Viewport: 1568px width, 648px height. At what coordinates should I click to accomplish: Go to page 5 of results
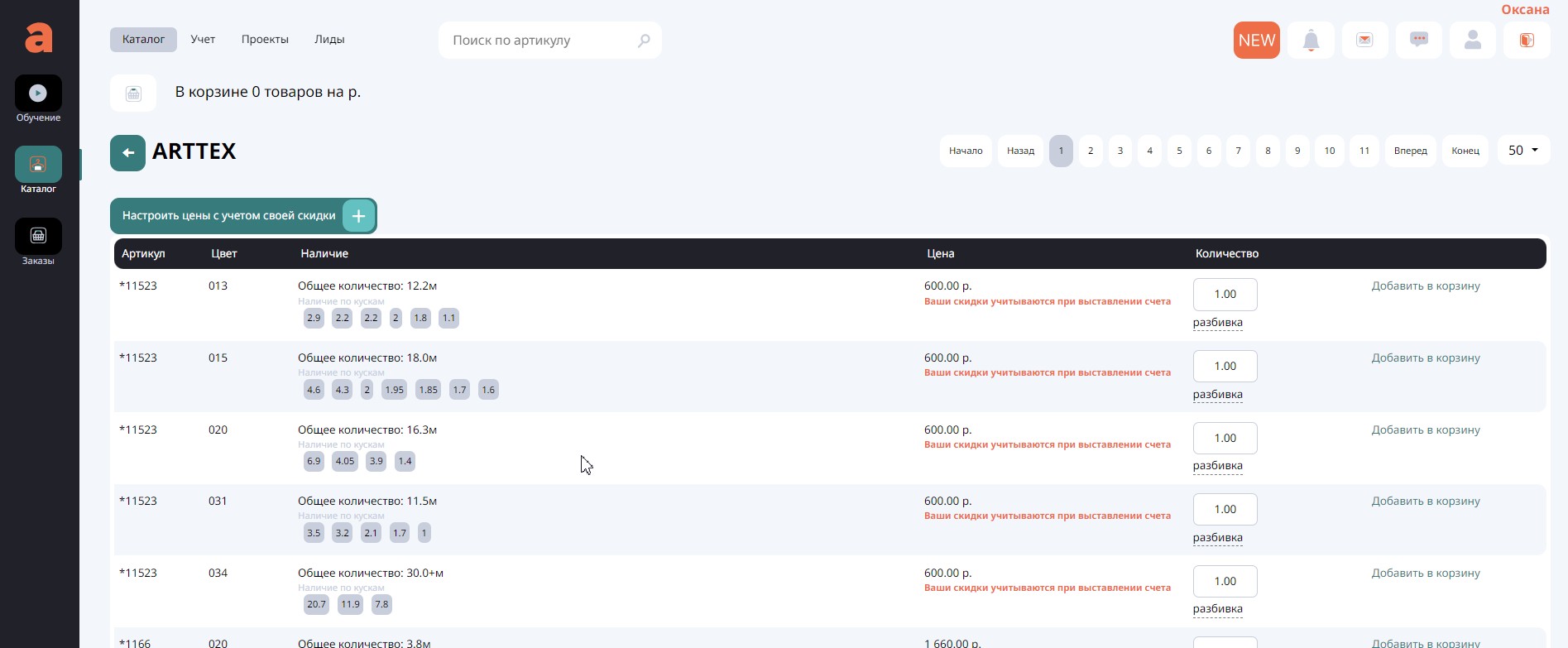click(x=1179, y=151)
